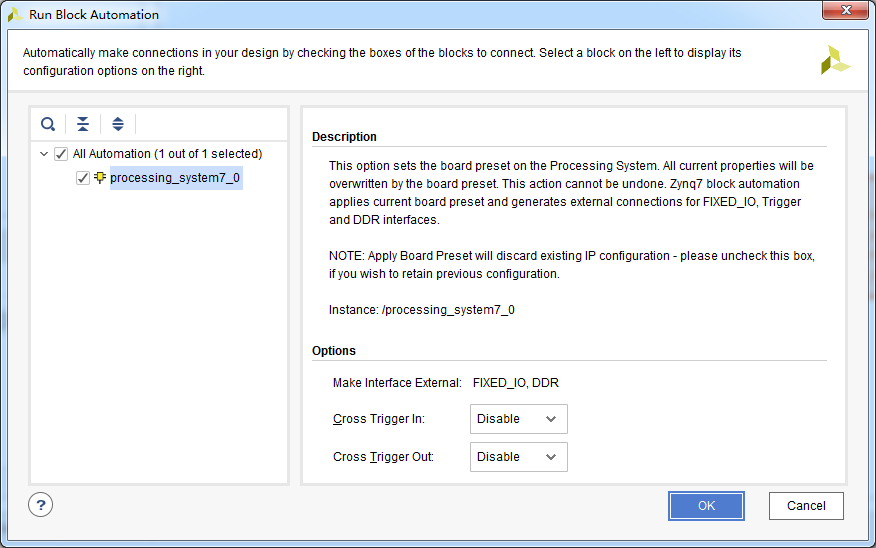Click the "Cross Trigger In:" label
This screenshot has height=548, width=876.
[379, 419]
